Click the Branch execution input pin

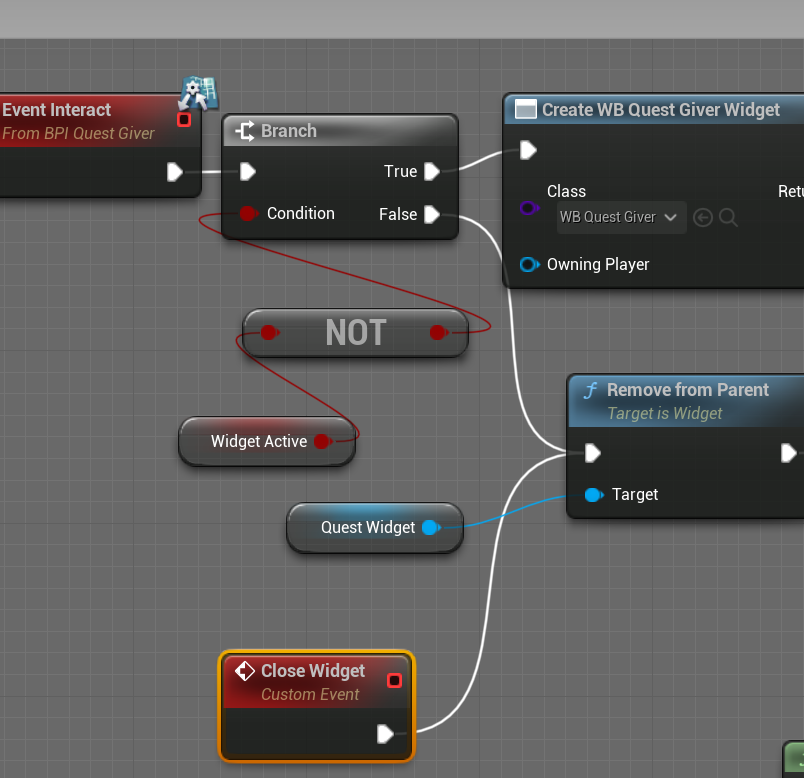[248, 172]
